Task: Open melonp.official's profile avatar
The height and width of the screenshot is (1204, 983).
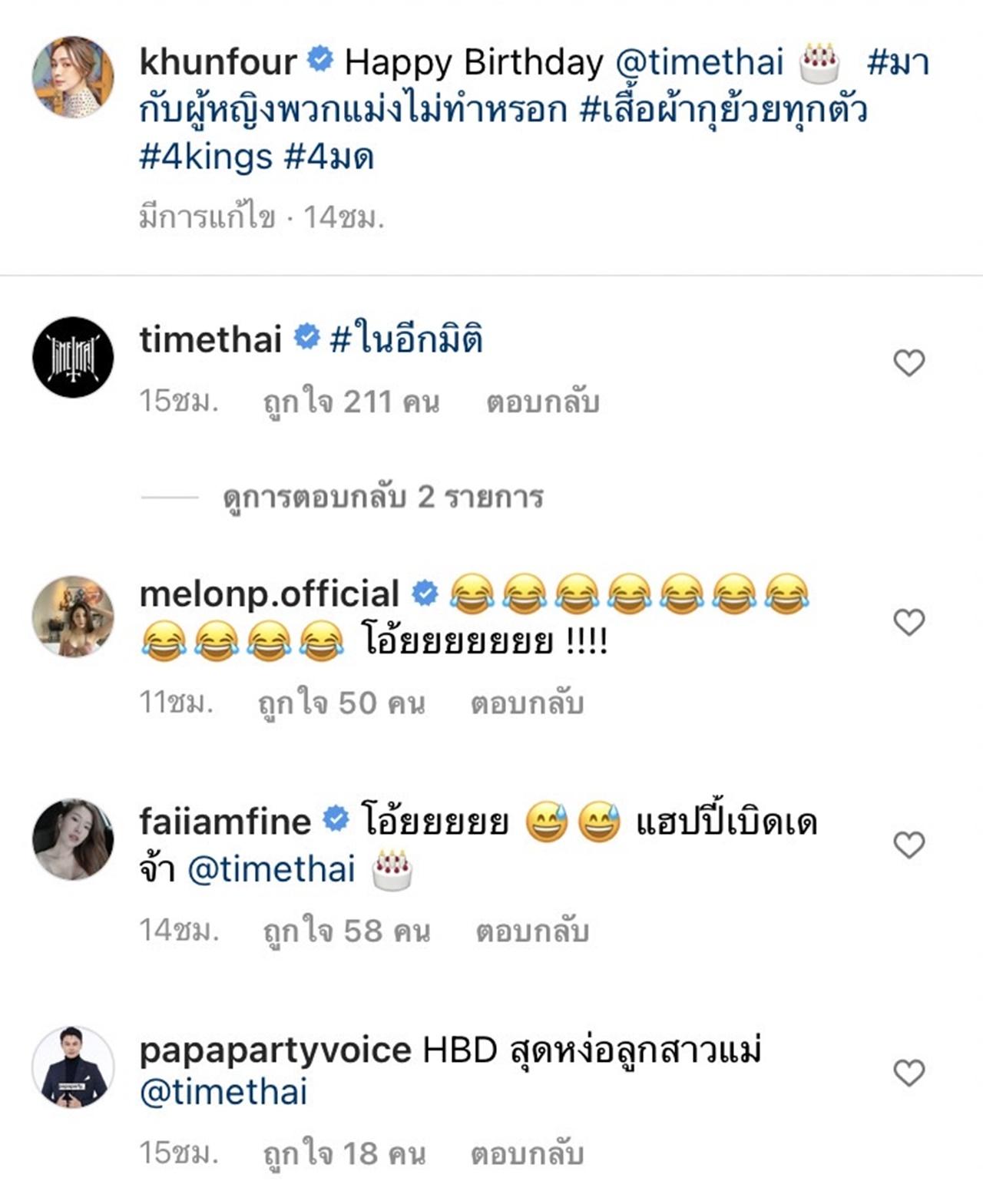Action: (73, 617)
